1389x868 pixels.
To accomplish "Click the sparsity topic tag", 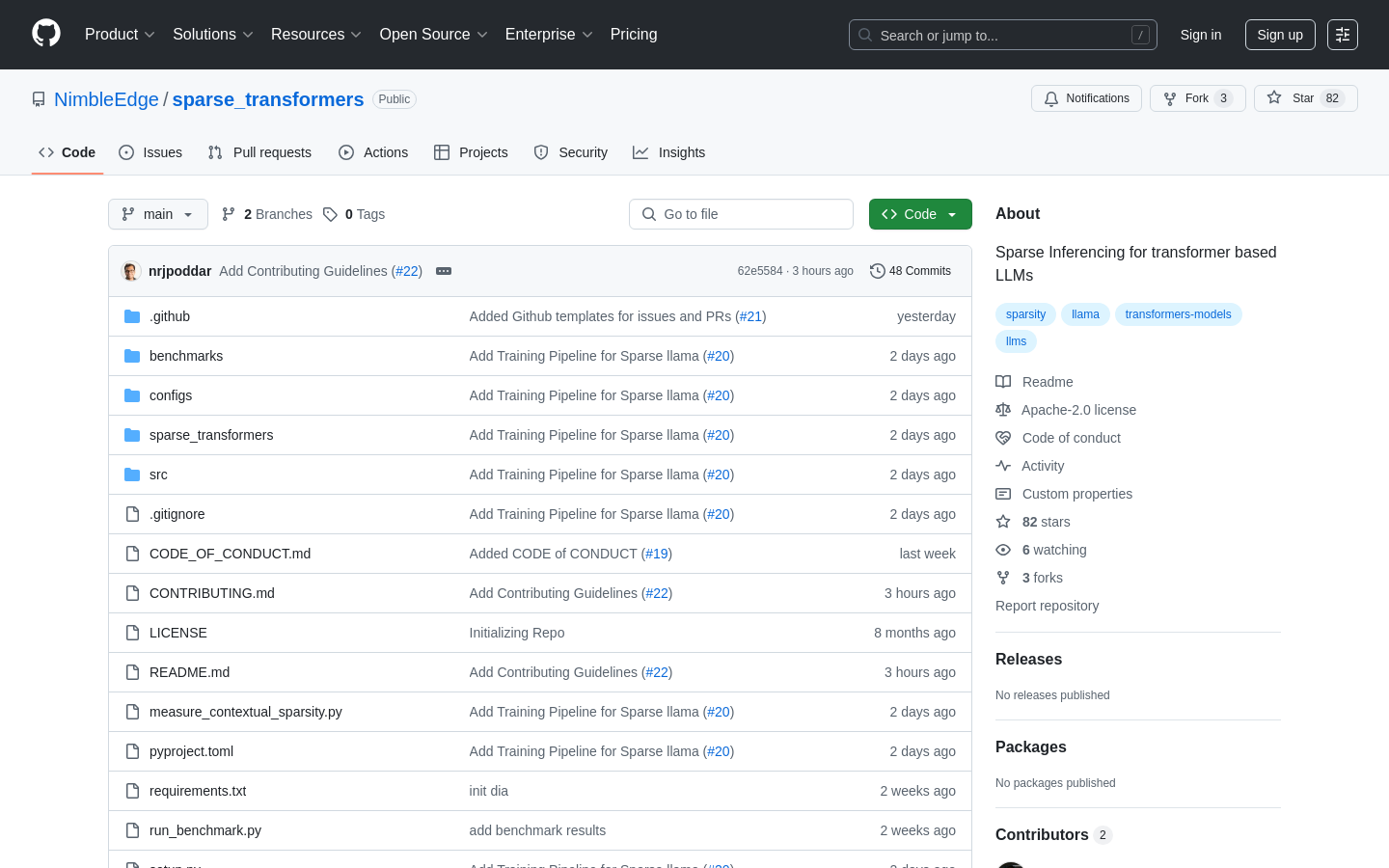I will (1025, 314).
